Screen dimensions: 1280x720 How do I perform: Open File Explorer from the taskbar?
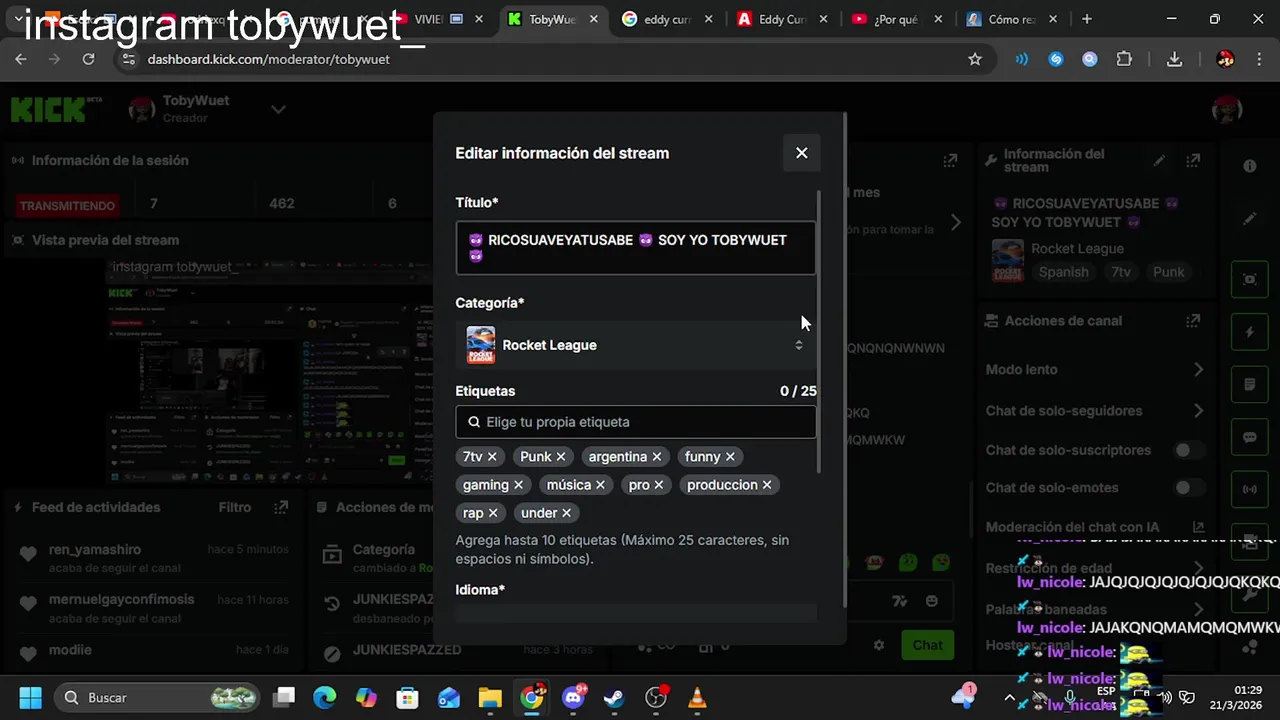tap(490, 697)
